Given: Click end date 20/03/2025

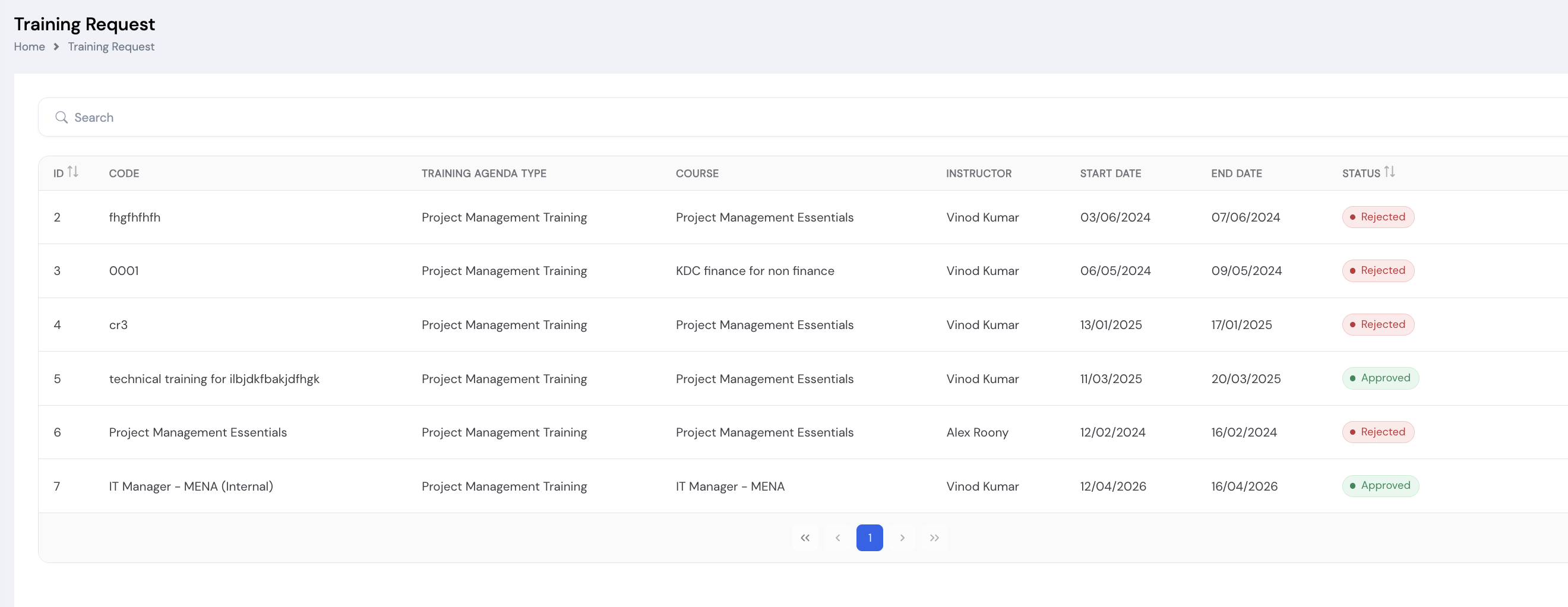Looking at the screenshot, I should point(1246,380).
